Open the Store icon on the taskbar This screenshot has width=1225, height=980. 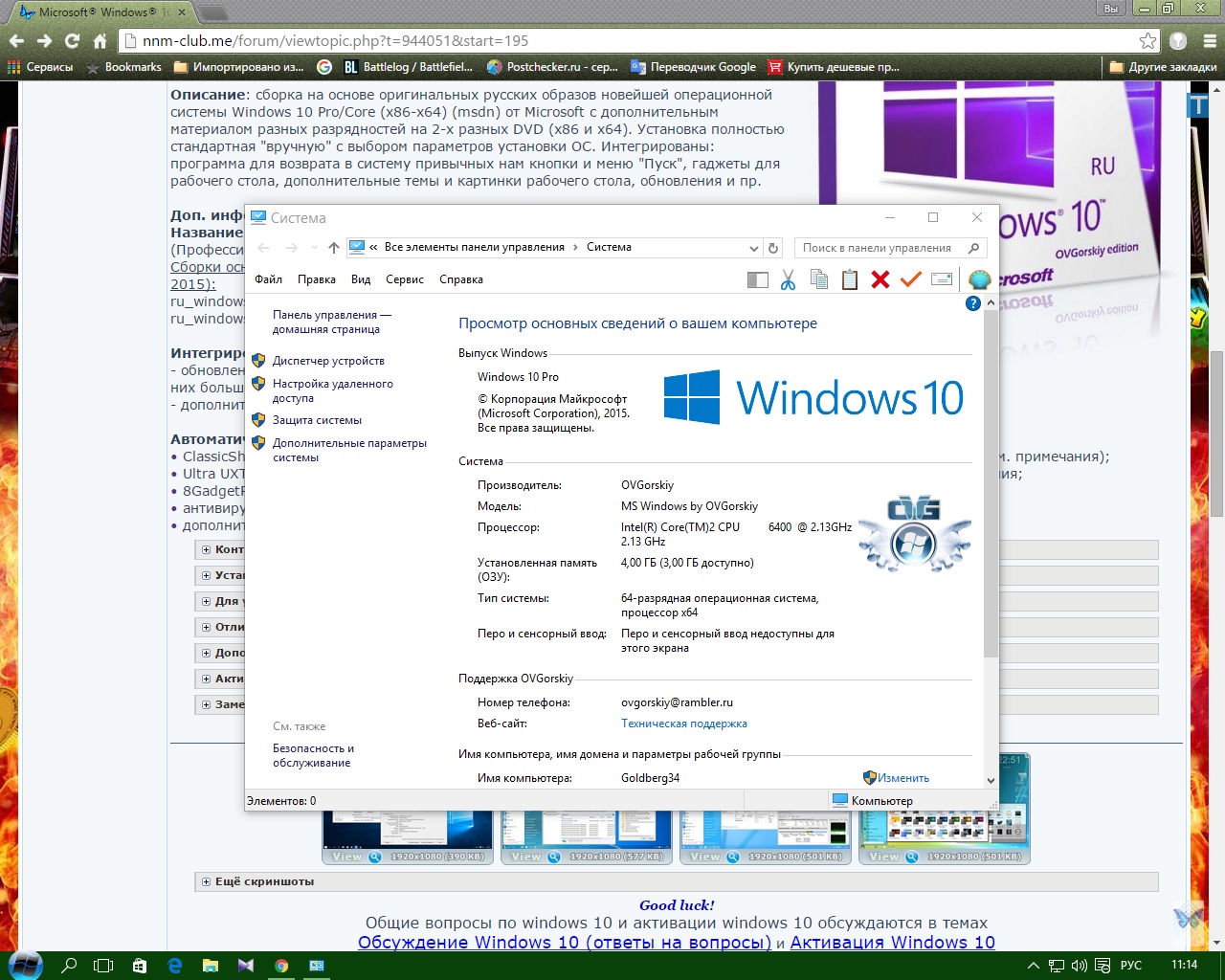pyautogui.click(x=140, y=966)
